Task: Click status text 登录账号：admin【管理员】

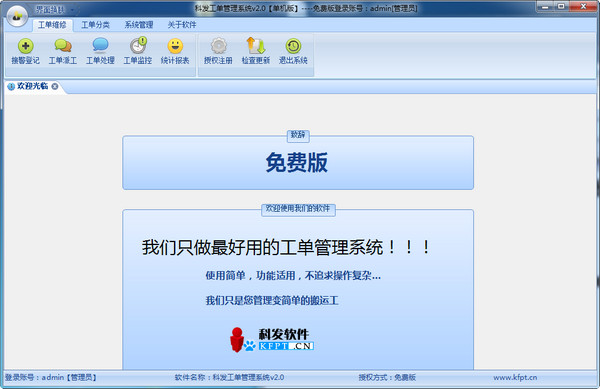Action: point(51,378)
